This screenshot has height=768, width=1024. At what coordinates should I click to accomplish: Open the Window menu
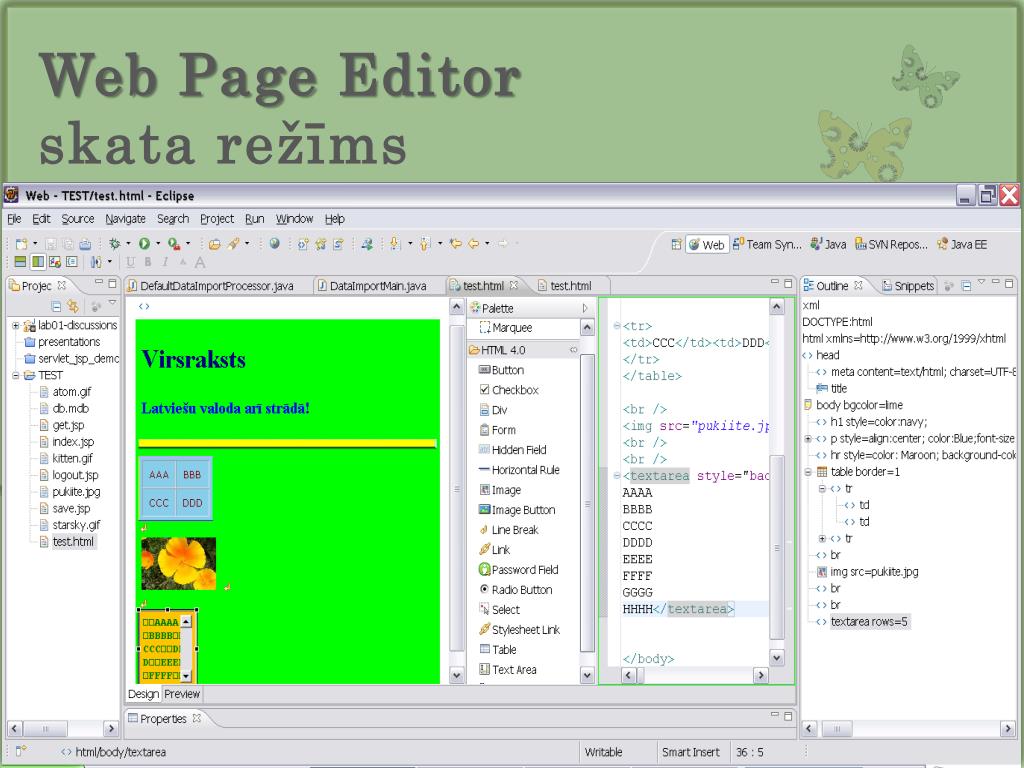[294, 219]
